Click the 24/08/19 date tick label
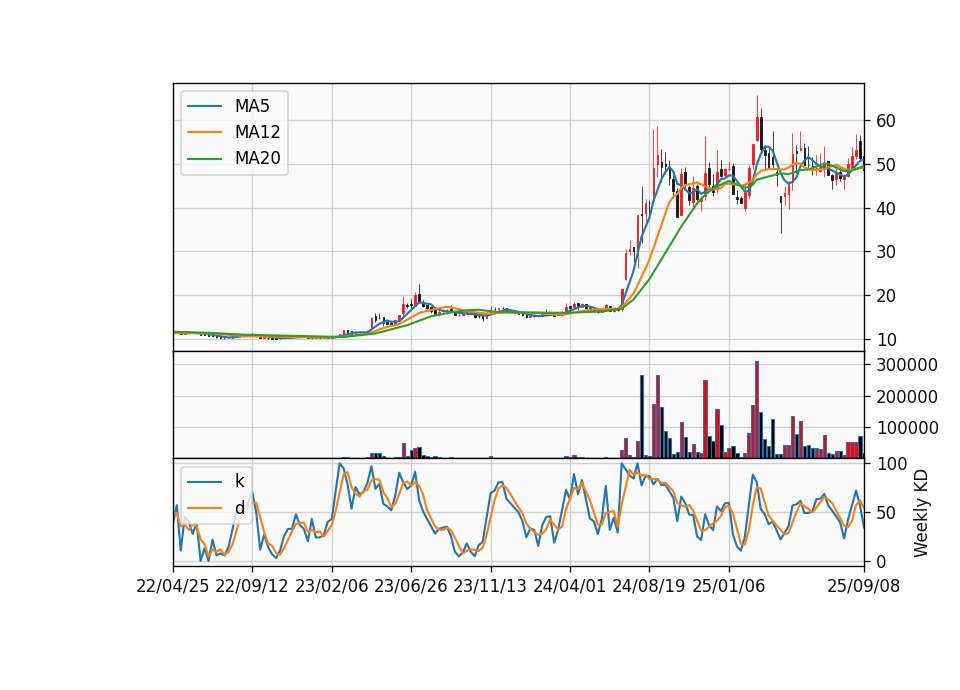 coord(649,586)
